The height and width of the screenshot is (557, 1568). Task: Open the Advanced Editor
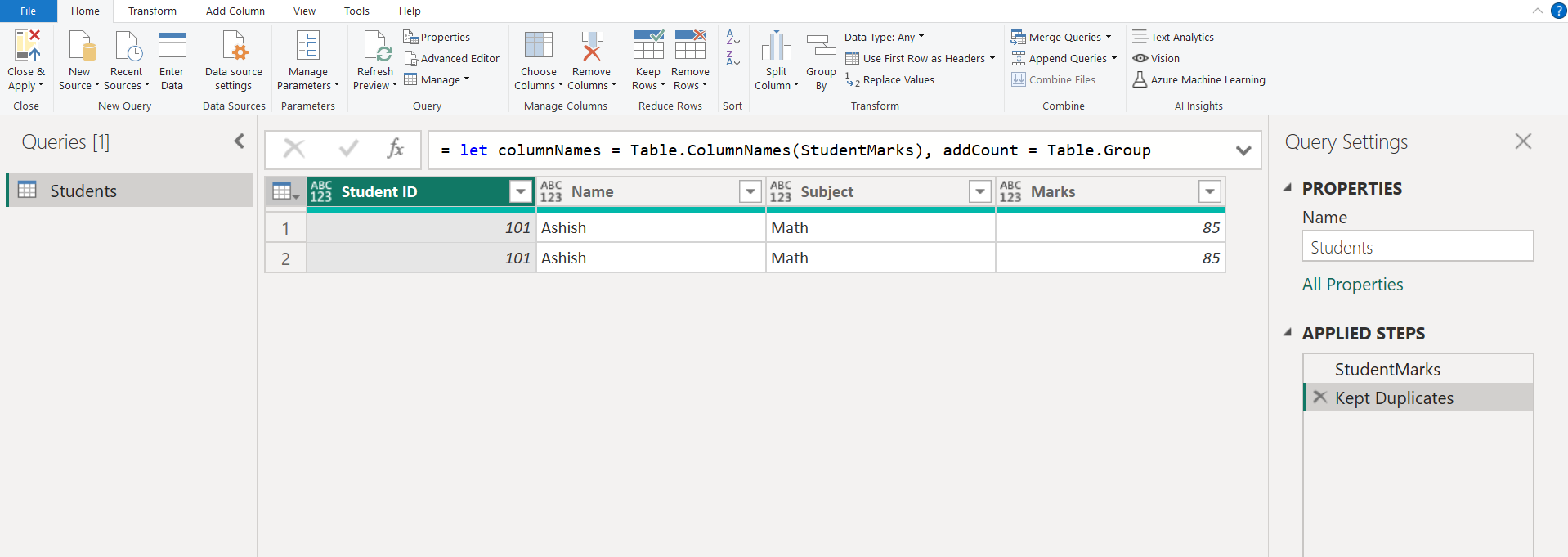451,59
